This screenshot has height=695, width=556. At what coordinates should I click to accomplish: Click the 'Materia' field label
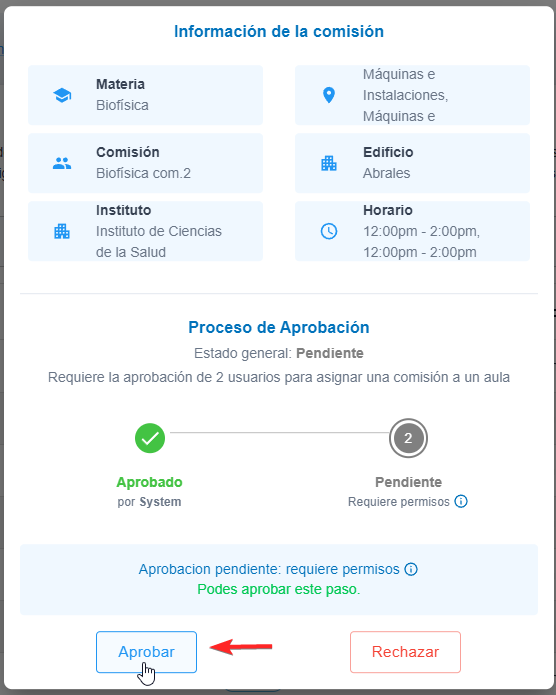[x=121, y=84]
